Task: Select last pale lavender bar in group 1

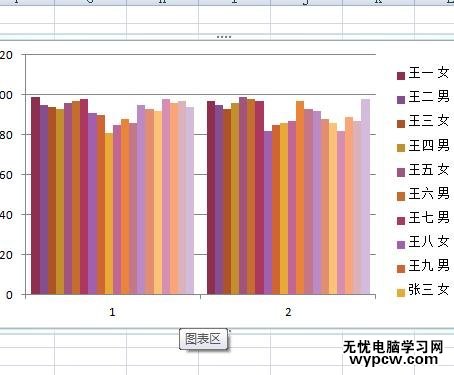Action: click(x=190, y=201)
